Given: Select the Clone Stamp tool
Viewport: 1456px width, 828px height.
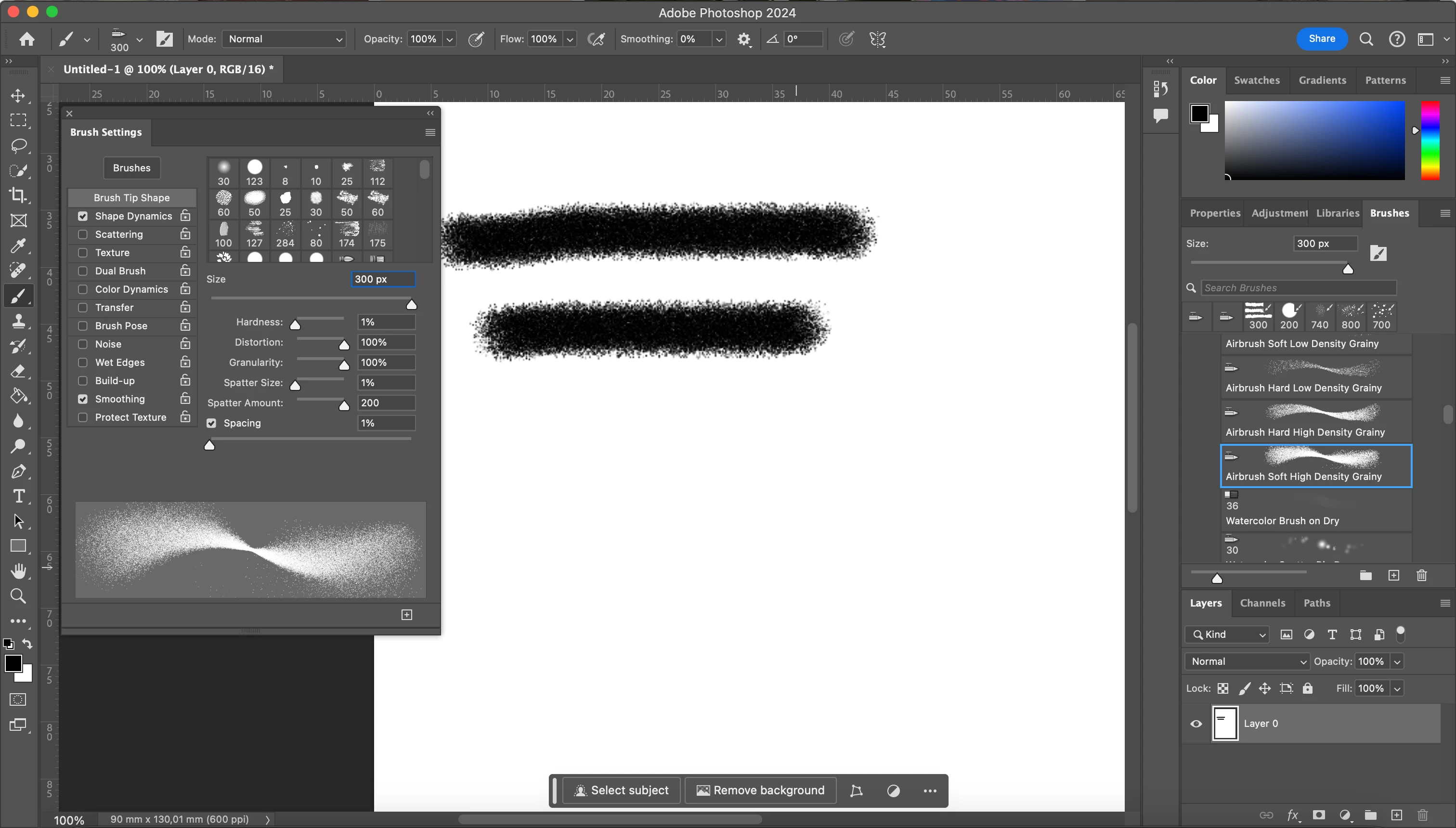Looking at the screenshot, I should [x=18, y=321].
